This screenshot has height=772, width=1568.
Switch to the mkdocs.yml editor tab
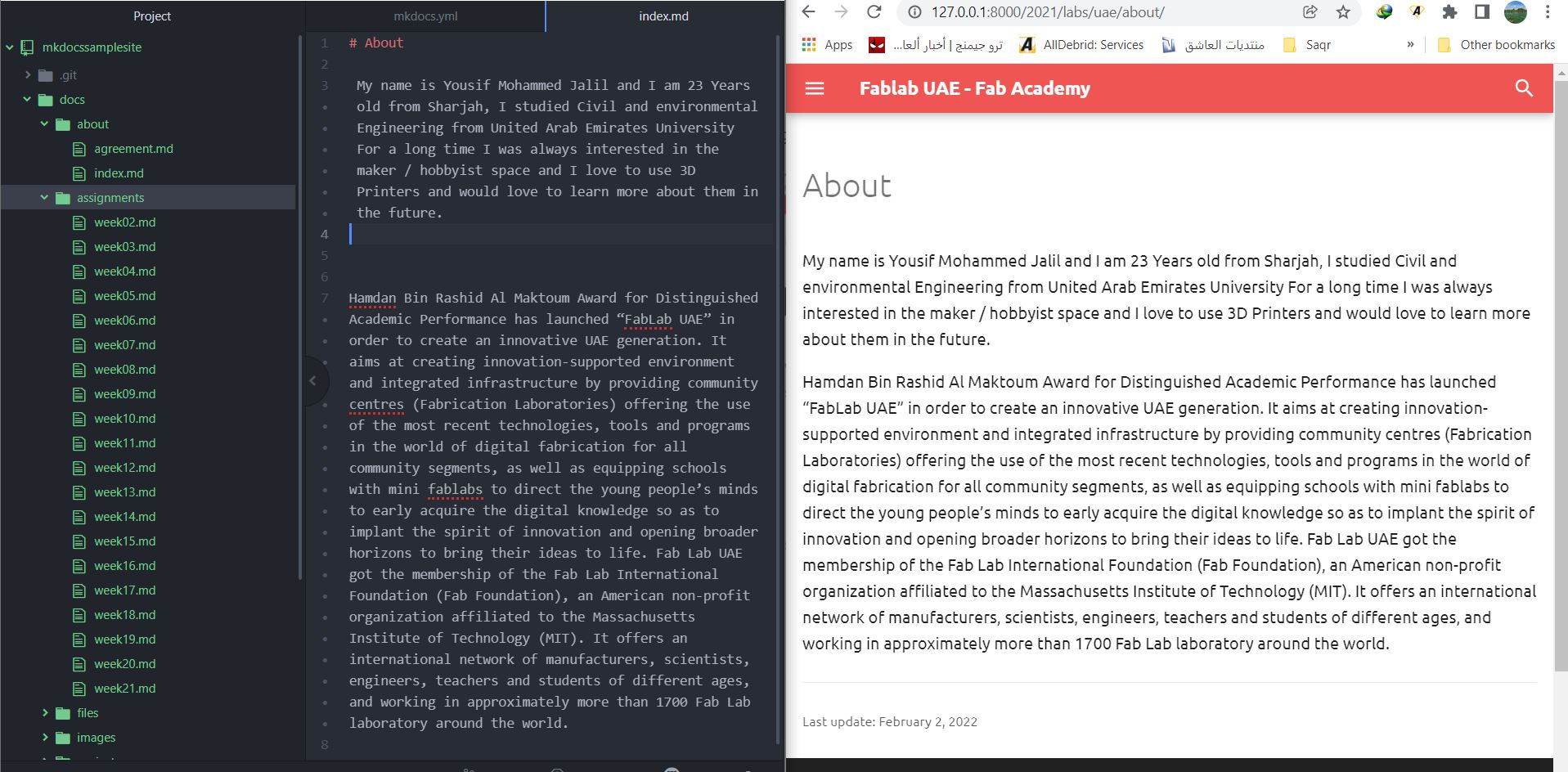point(425,16)
